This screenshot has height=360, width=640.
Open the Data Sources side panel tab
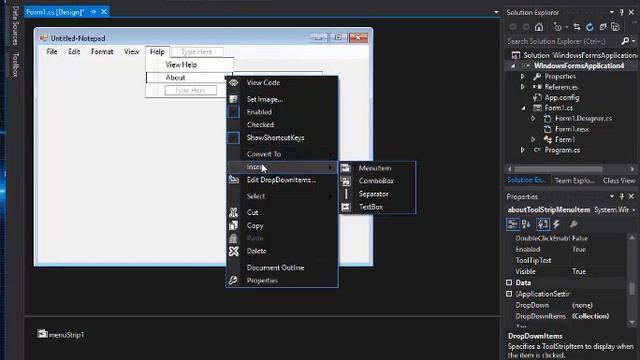(x=15, y=25)
